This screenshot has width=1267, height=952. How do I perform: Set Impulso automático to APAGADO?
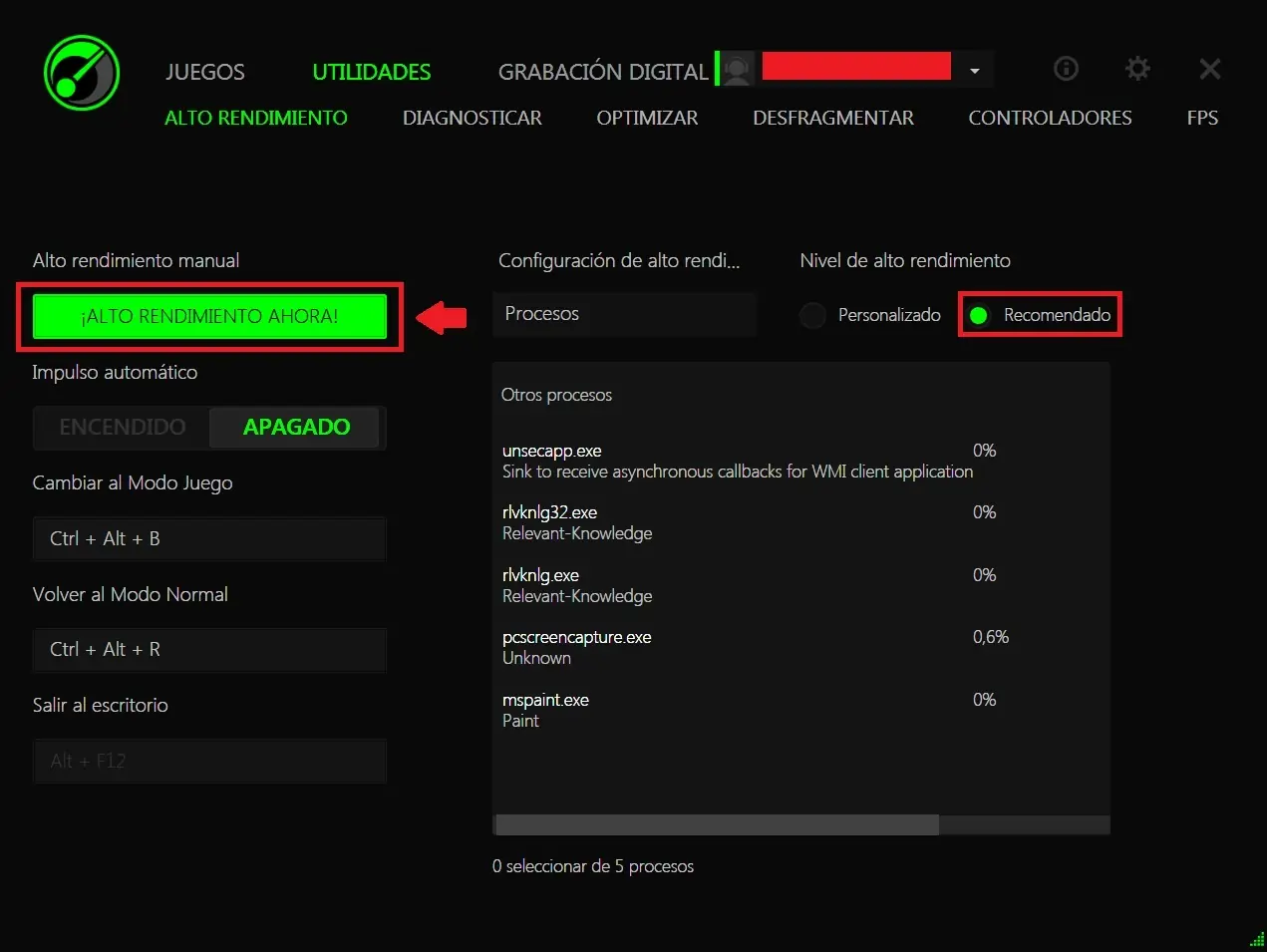(x=296, y=427)
